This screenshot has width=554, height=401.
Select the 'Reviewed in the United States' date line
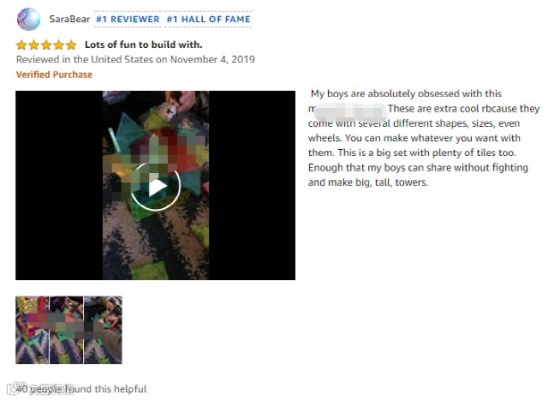135,59
